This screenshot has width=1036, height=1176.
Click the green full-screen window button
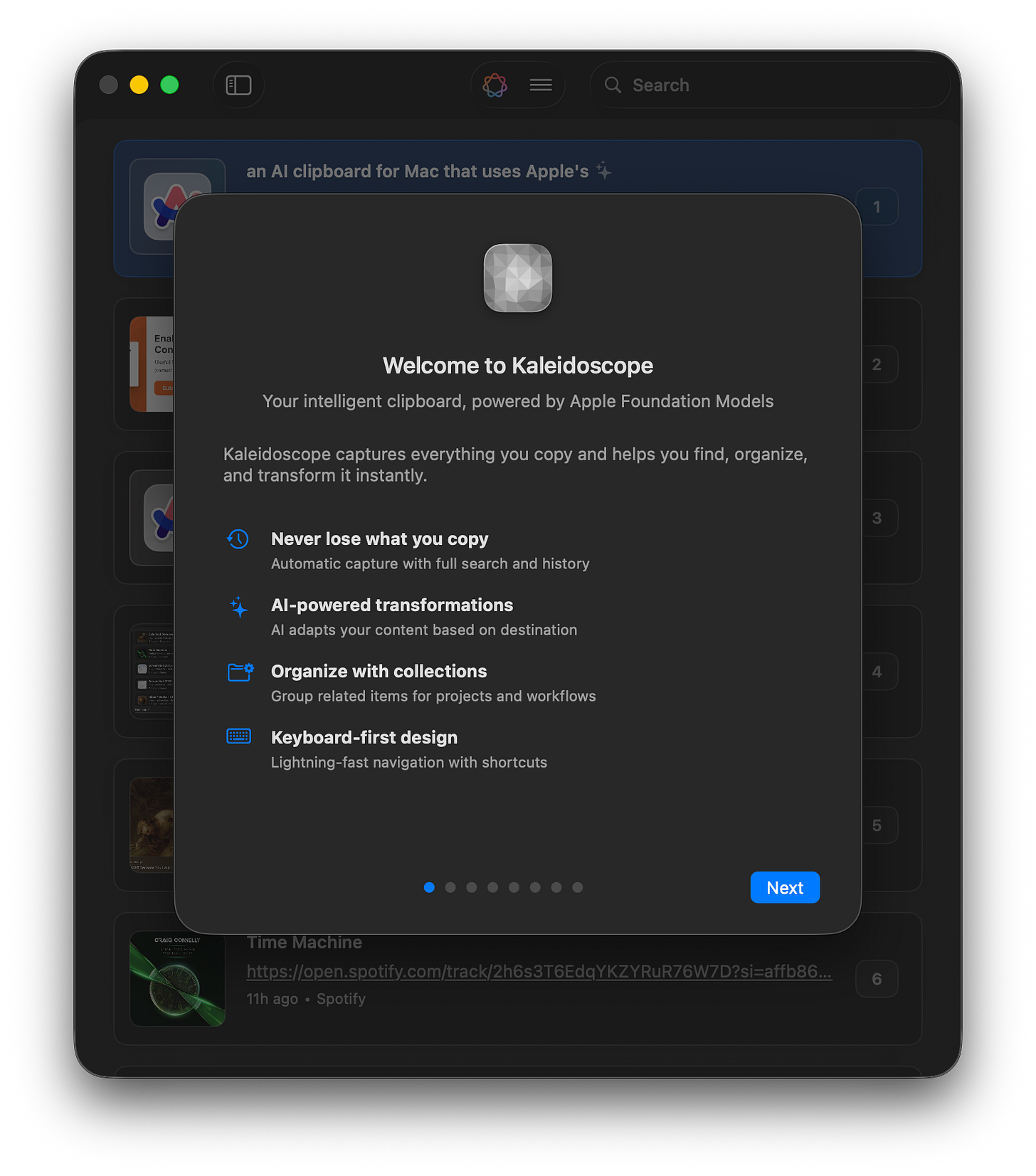(169, 85)
